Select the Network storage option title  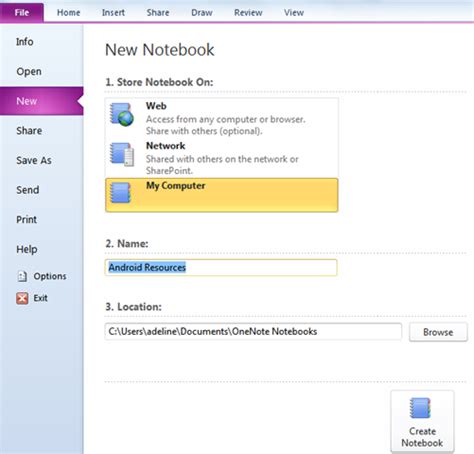[165, 146]
